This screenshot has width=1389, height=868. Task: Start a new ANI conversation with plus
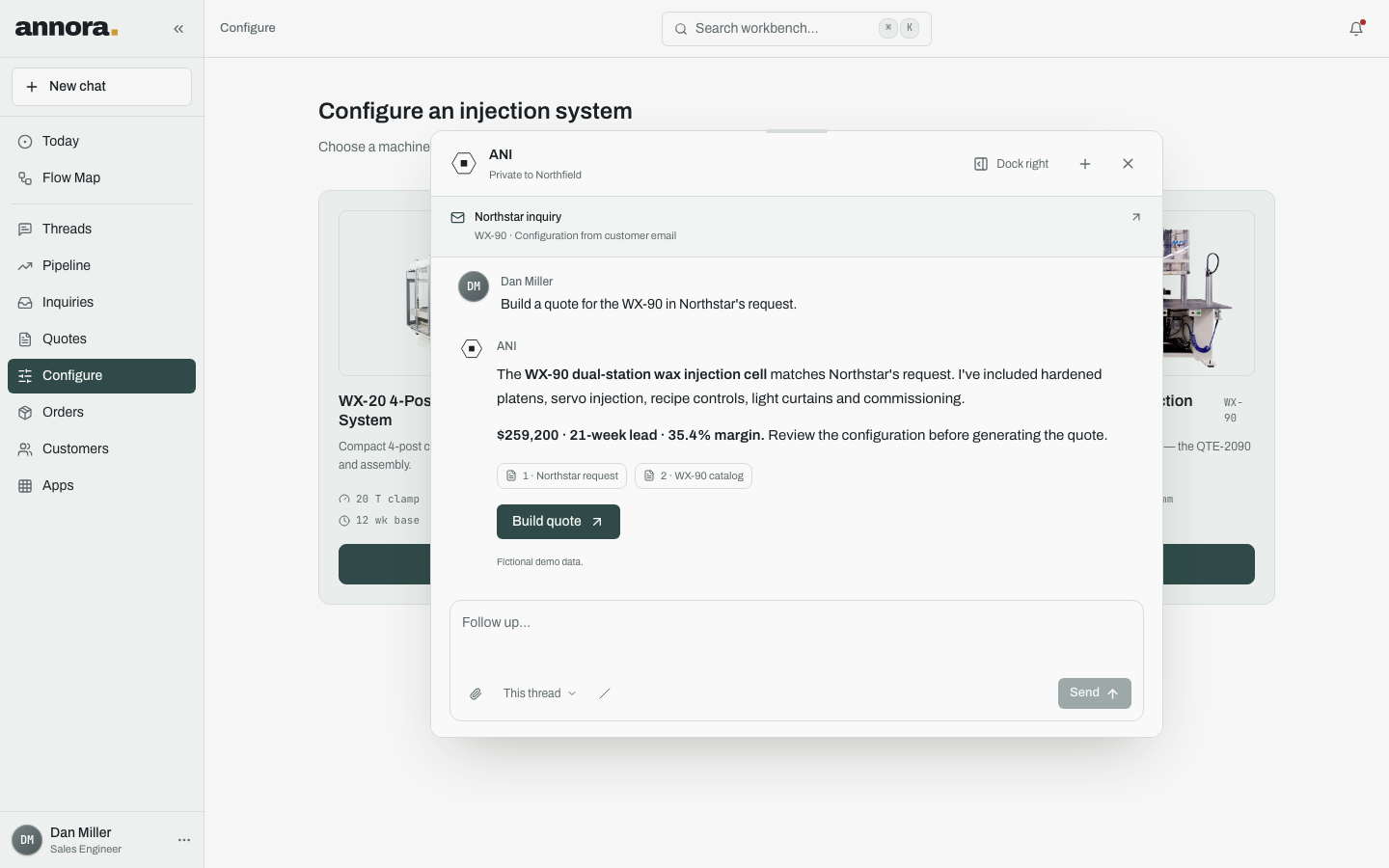click(1085, 164)
